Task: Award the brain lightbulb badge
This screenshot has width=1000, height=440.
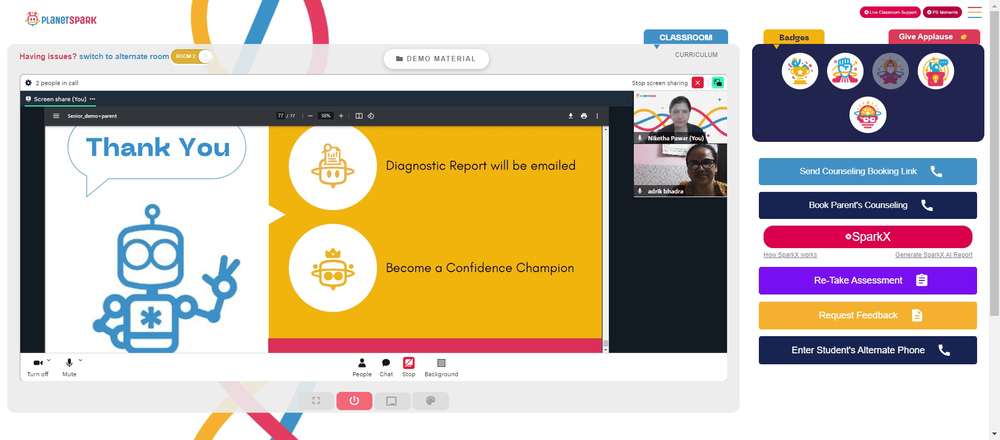Action: 867,115
